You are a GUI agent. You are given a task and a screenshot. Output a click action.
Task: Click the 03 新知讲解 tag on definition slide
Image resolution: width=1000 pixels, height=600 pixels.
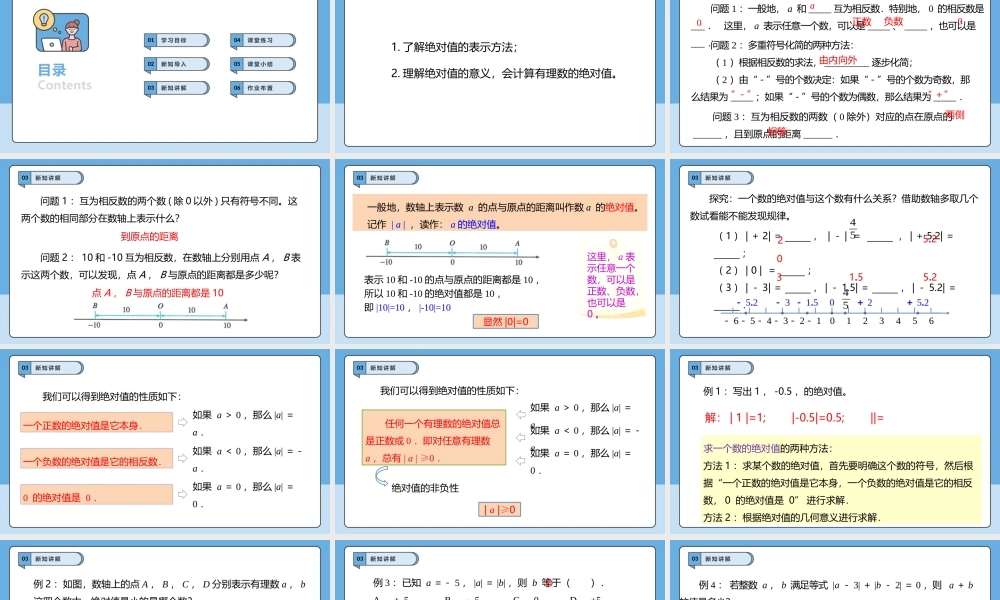pyautogui.click(x=386, y=178)
